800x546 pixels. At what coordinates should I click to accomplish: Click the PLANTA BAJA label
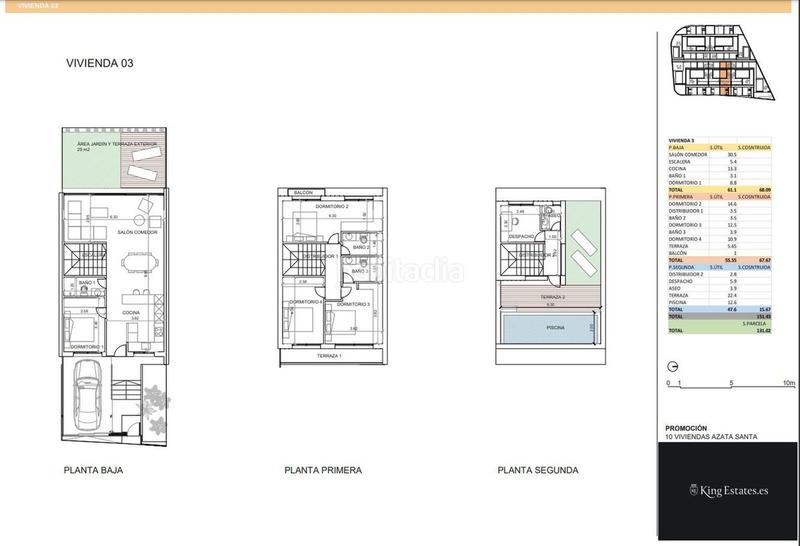(94, 470)
